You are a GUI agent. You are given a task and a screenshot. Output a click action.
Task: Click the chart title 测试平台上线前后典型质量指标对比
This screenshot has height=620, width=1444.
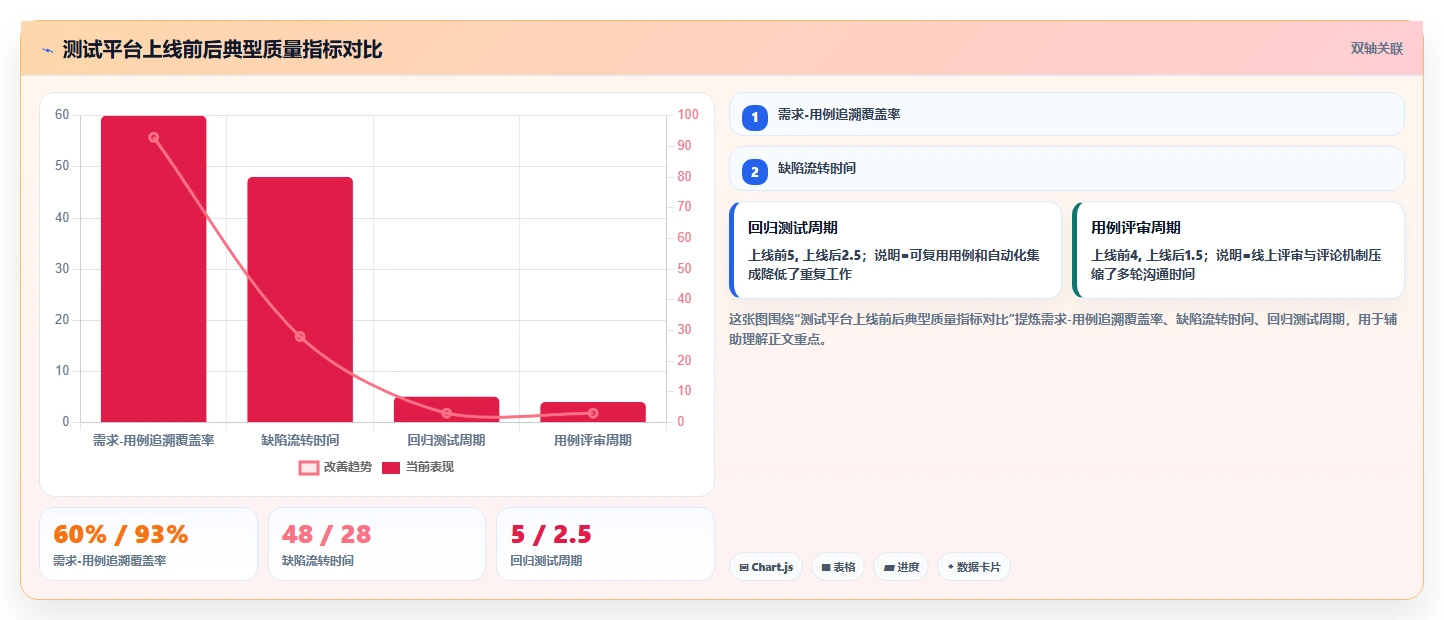coord(222,50)
